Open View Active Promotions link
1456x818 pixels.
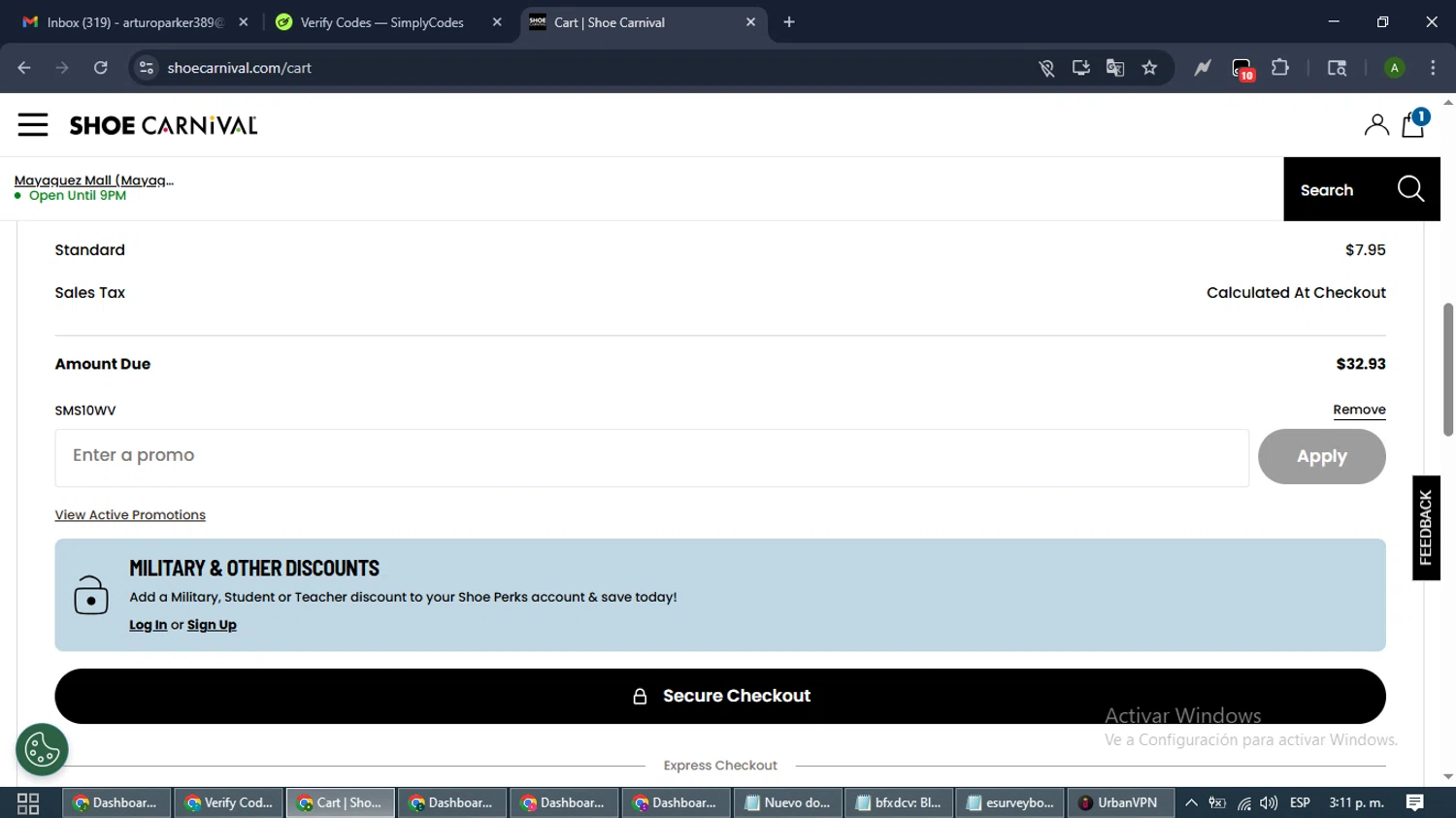tap(130, 515)
